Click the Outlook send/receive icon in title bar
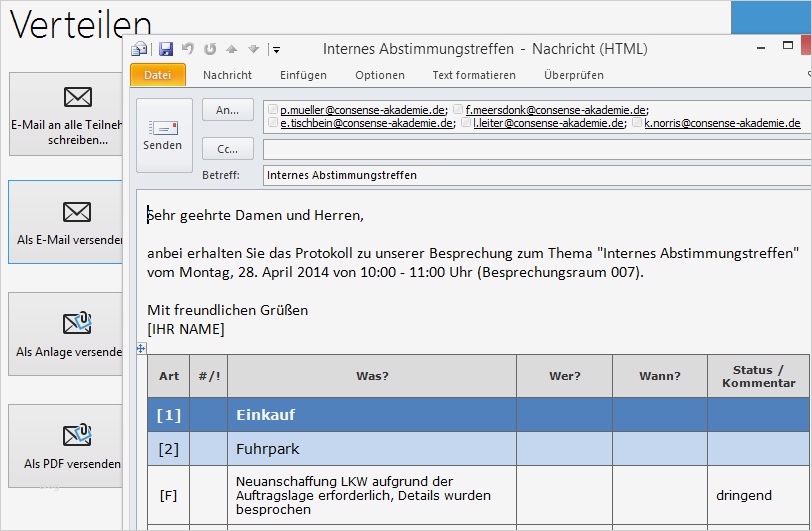The width and height of the screenshot is (812, 531). coord(139,49)
